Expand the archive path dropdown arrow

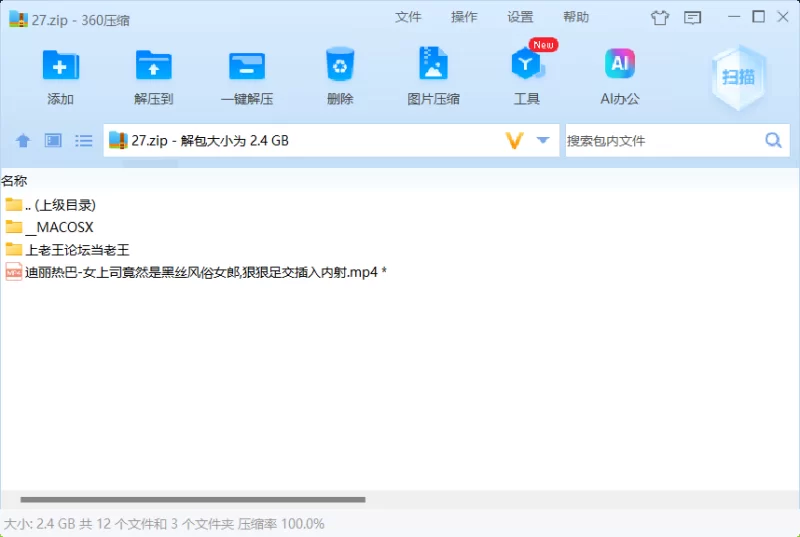[543, 141]
